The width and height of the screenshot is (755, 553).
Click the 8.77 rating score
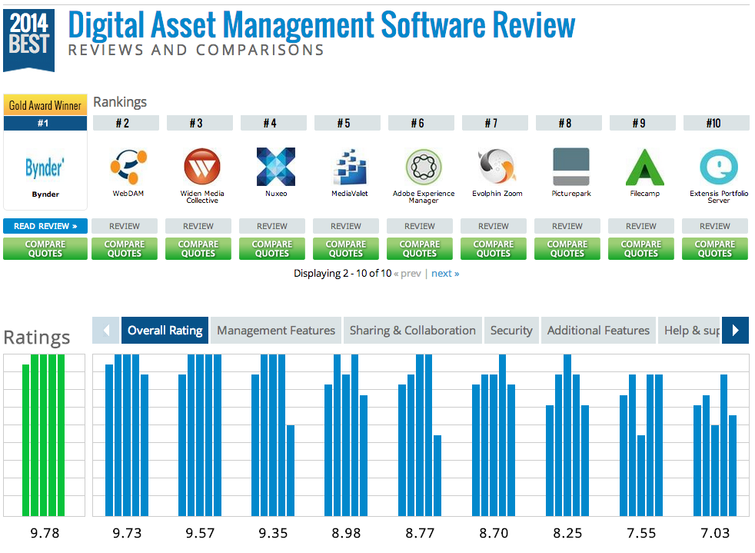(419, 533)
